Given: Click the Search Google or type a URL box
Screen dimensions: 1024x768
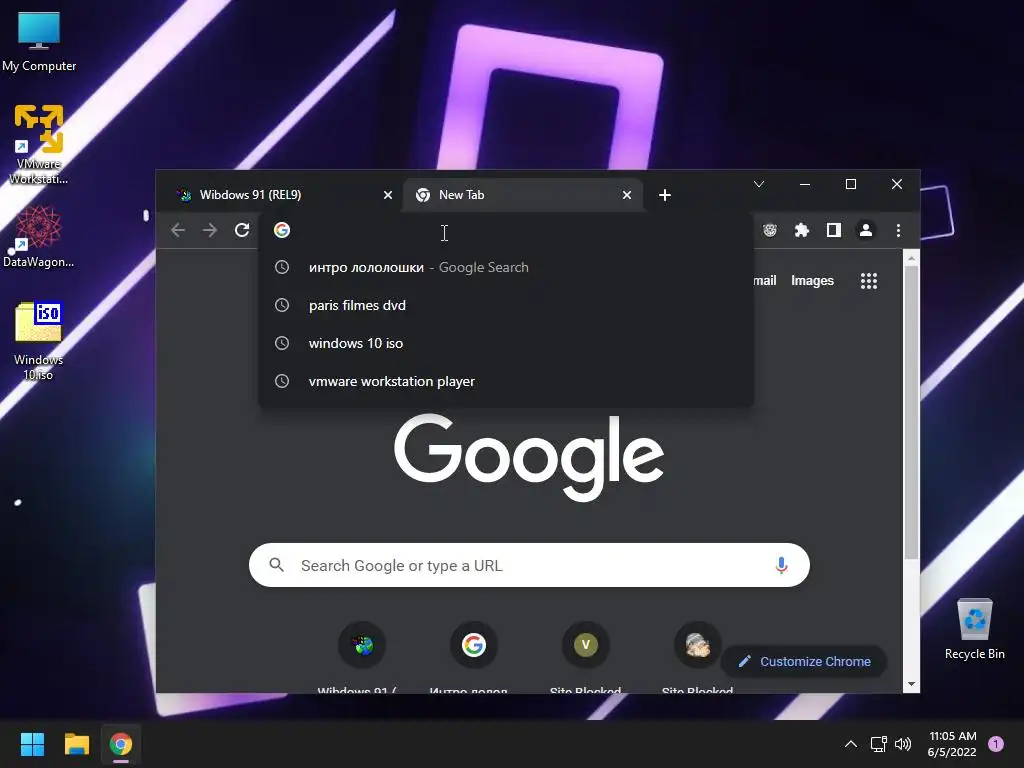Looking at the screenshot, I should click(529, 565).
